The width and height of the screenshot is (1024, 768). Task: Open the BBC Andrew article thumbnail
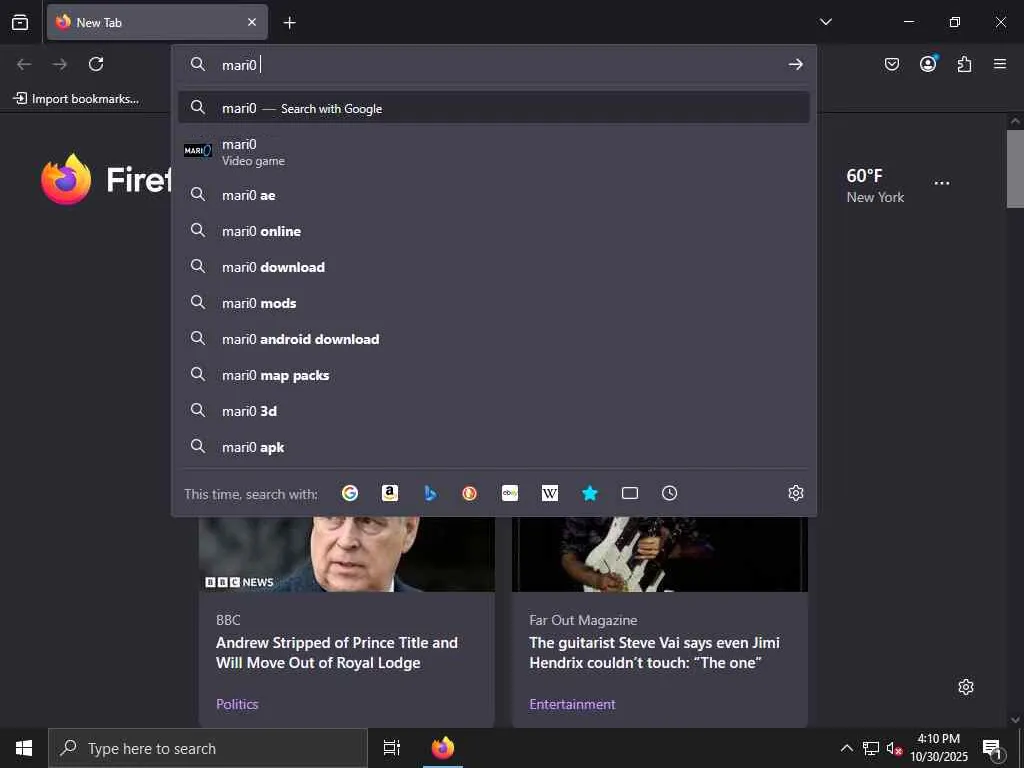tap(347, 554)
